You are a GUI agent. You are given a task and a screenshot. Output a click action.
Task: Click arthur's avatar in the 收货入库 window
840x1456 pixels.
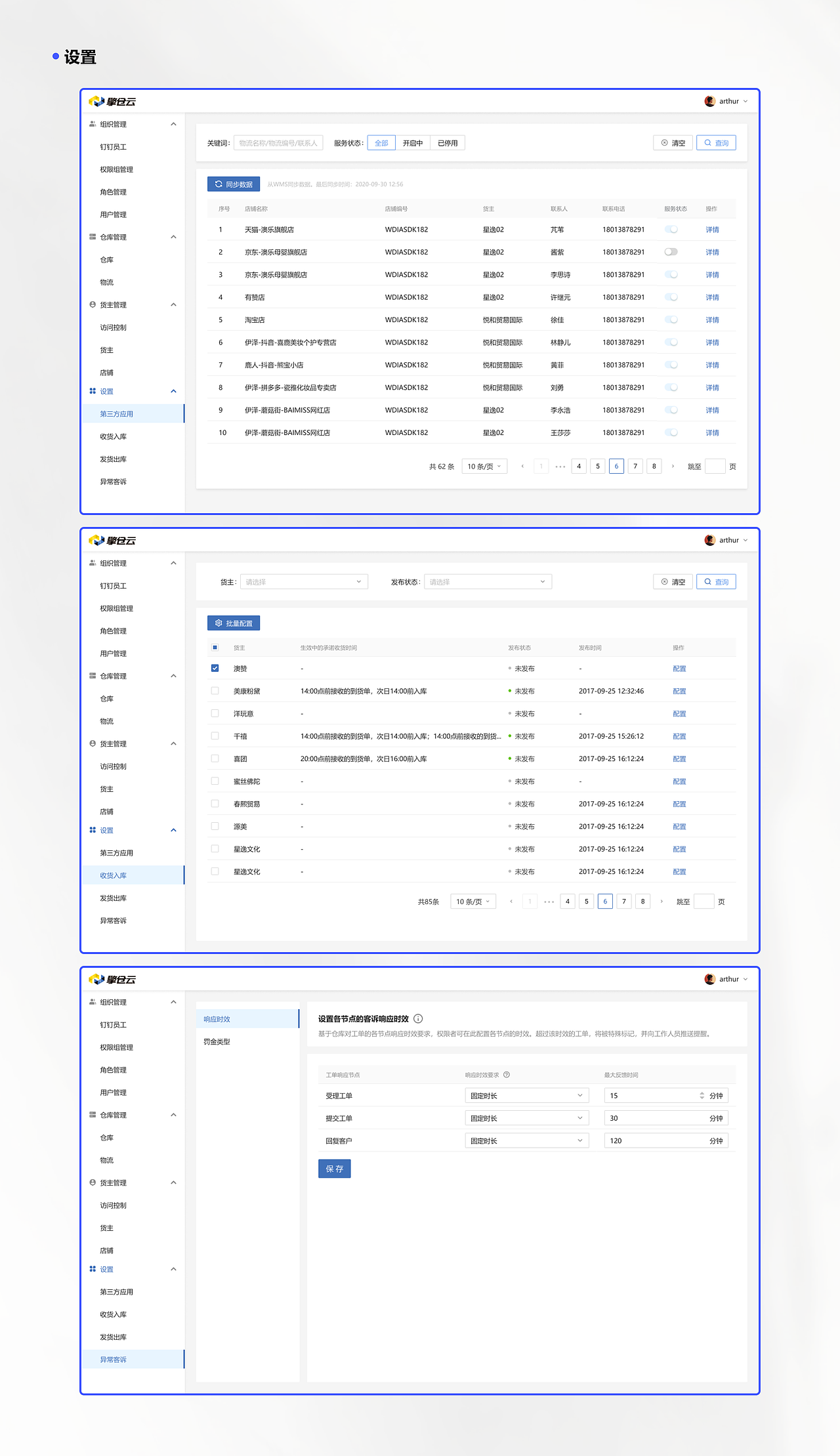pos(709,540)
